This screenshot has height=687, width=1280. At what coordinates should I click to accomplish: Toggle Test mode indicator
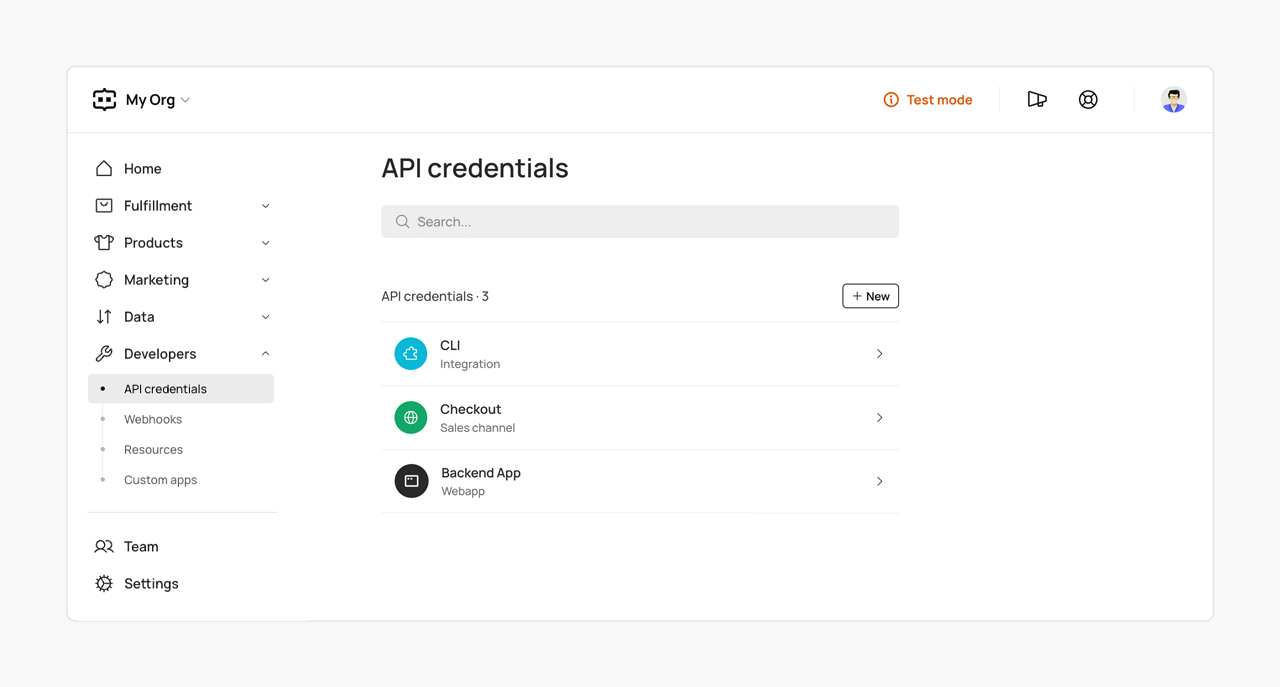point(928,100)
